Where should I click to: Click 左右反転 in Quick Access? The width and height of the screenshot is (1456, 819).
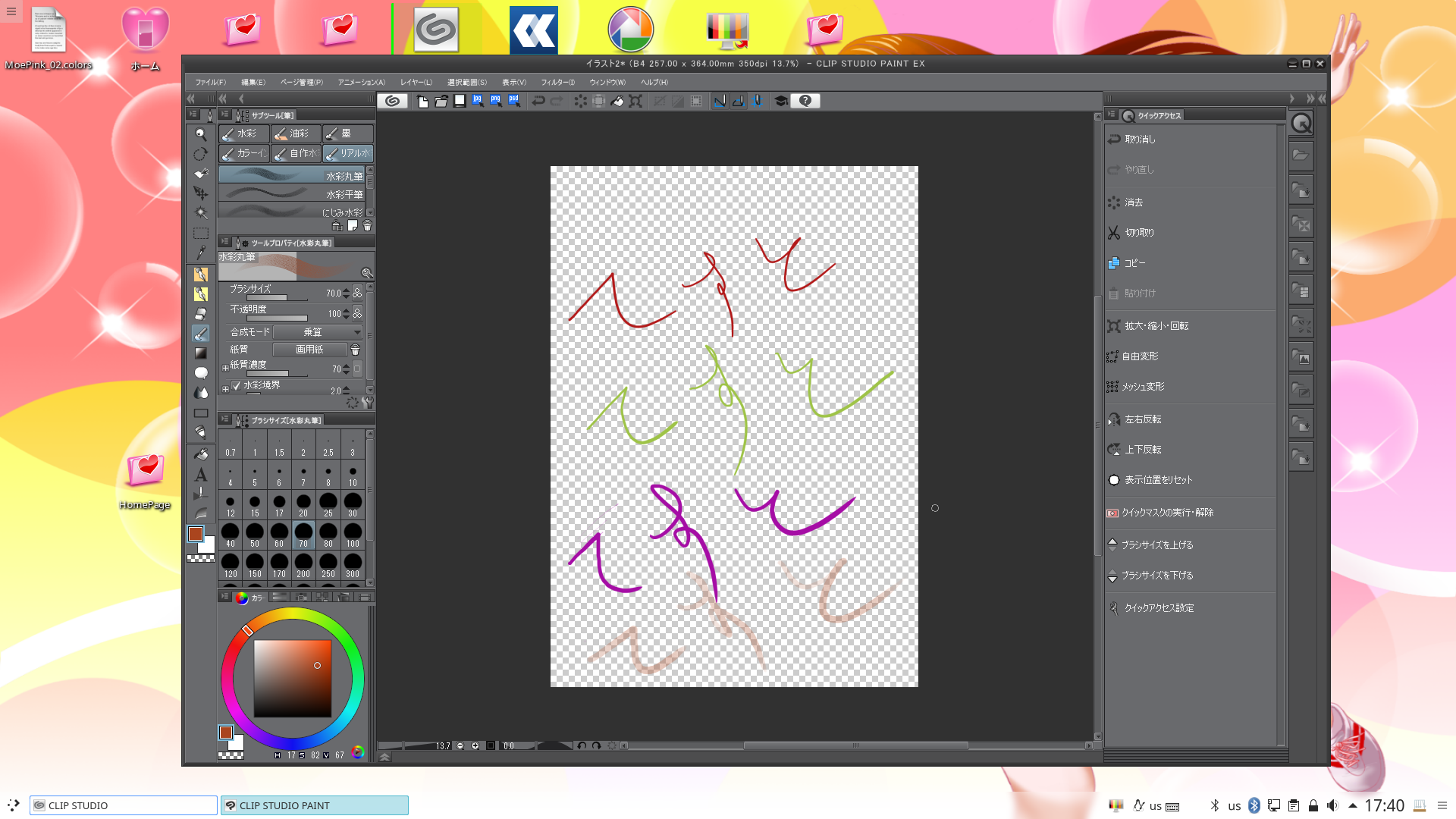tap(1142, 419)
